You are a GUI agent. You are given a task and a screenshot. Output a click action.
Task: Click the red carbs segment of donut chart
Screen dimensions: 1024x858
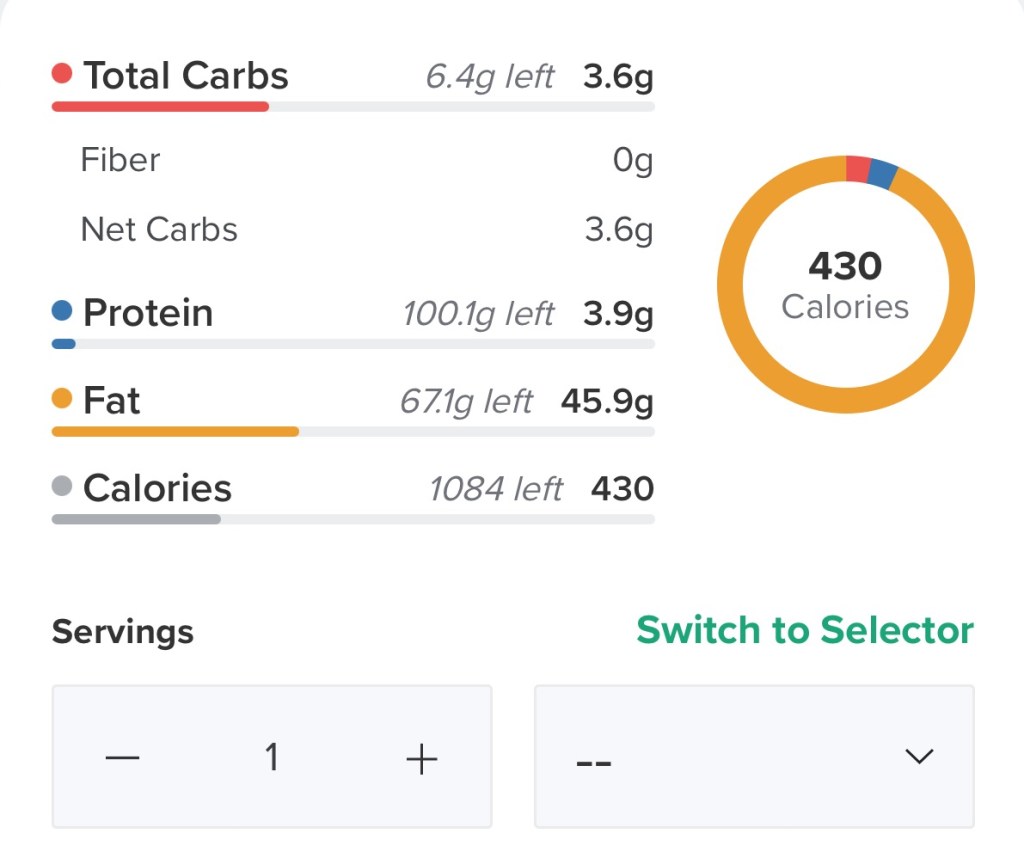pyautogui.click(x=858, y=169)
